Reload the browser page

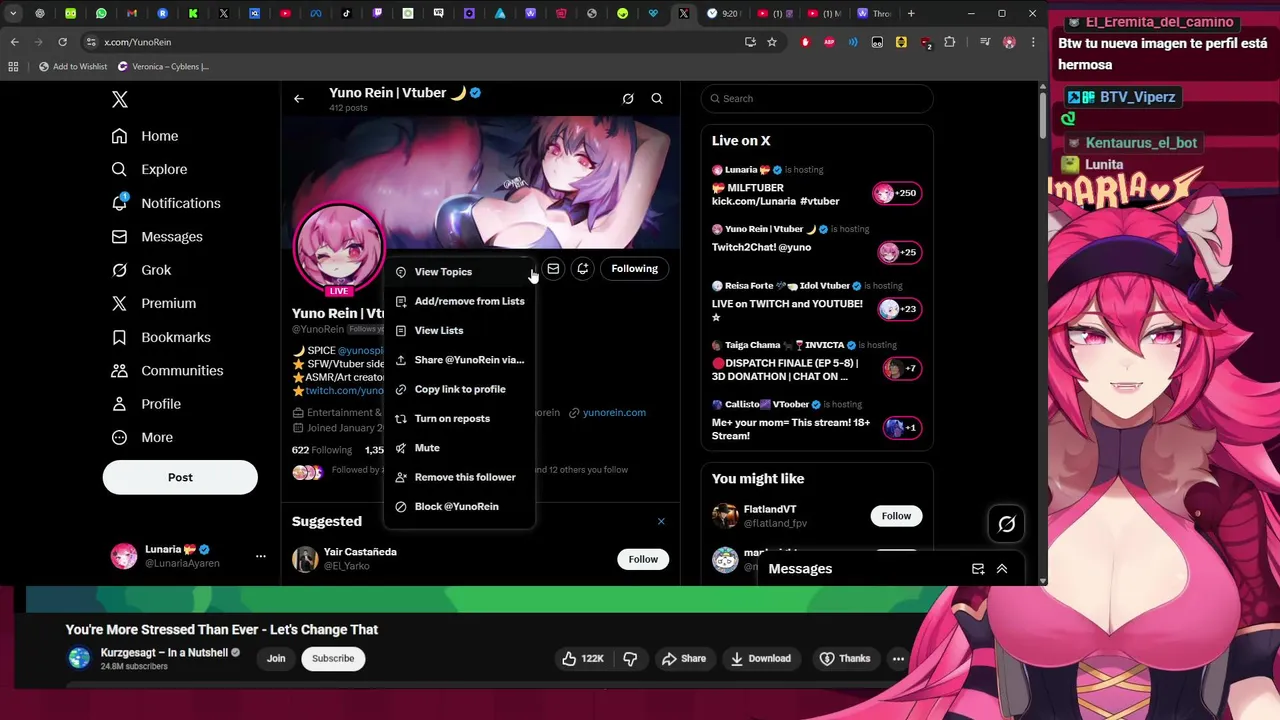62,42
